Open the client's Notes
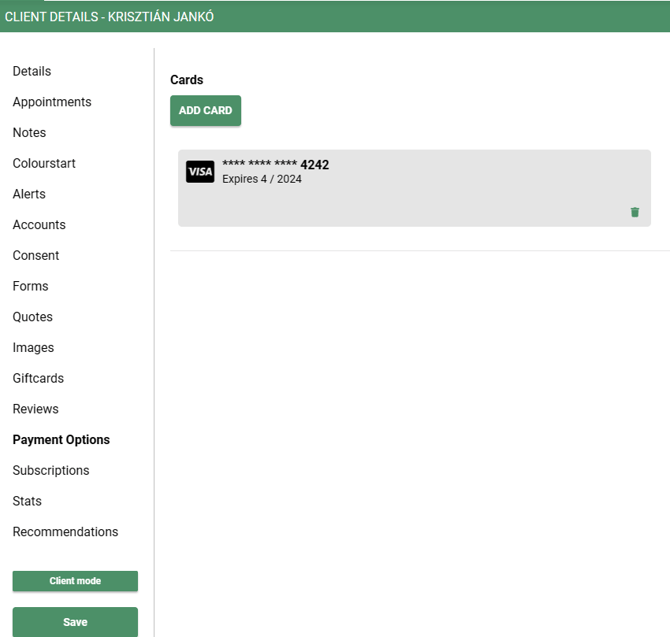670x637 pixels. (29, 133)
